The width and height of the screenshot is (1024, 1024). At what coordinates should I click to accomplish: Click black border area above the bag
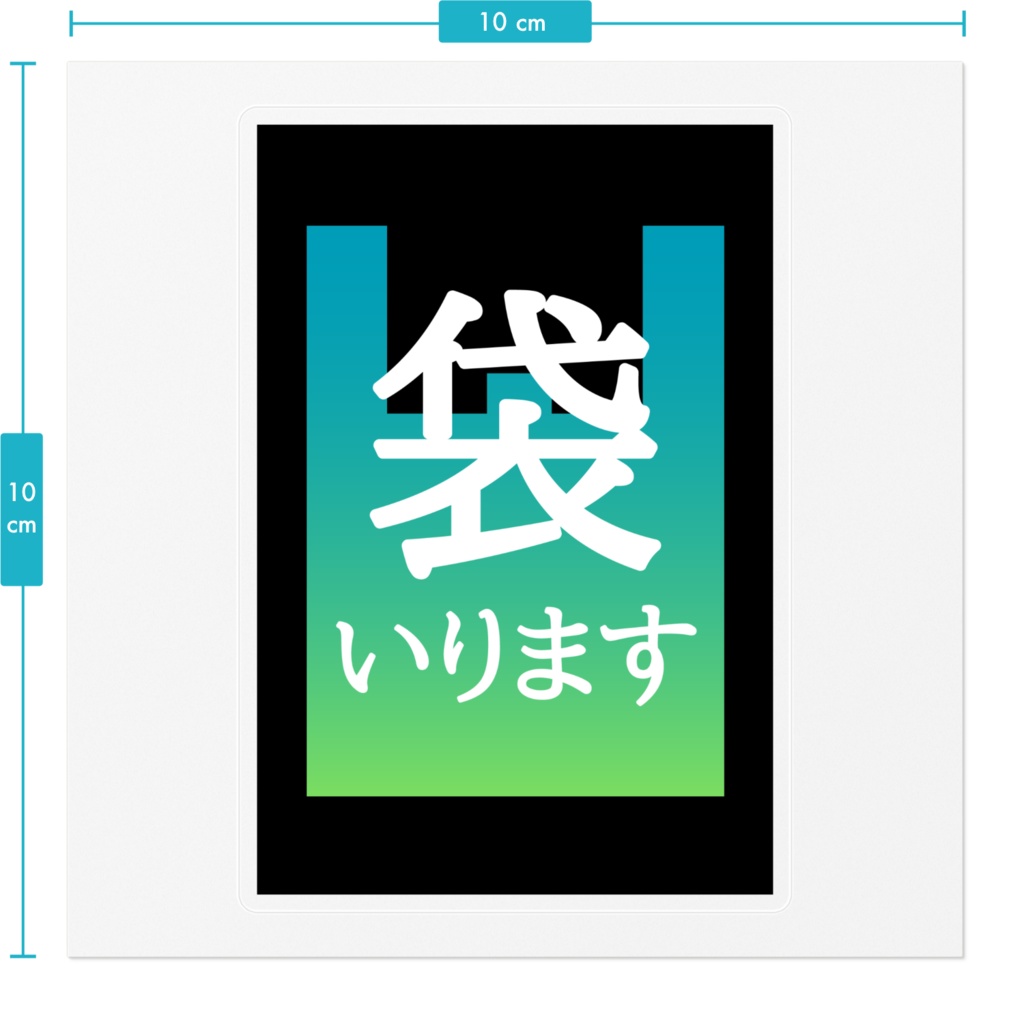(515, 175)
